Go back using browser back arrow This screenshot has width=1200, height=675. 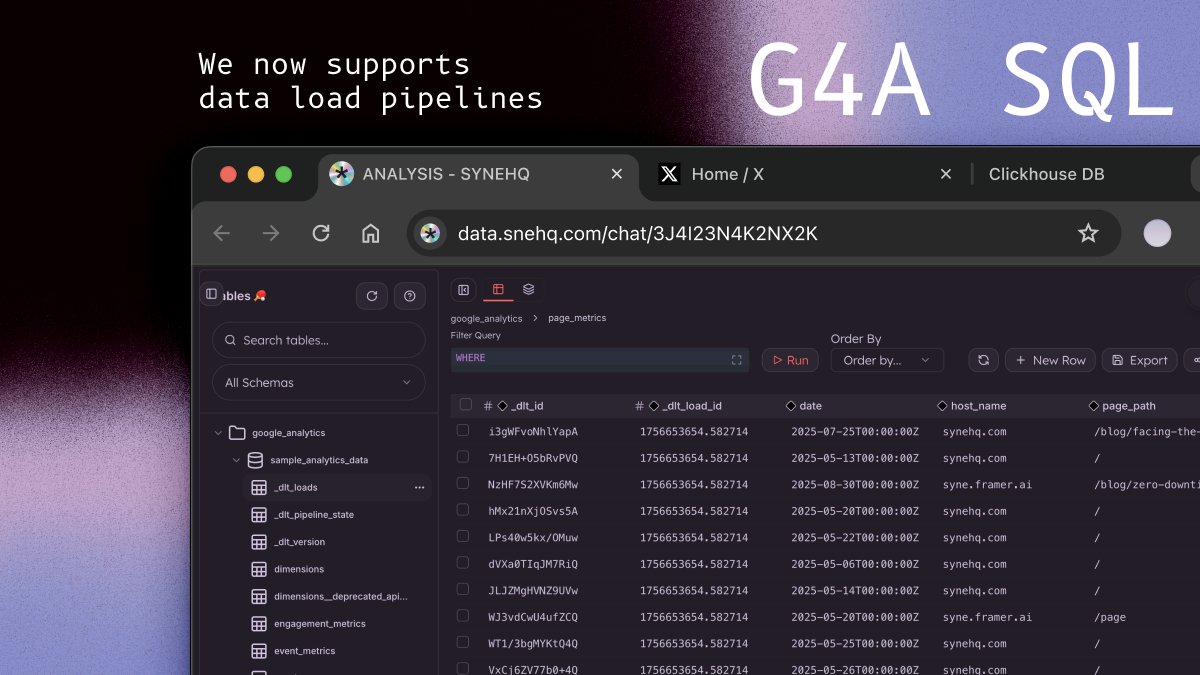[222, 233]
